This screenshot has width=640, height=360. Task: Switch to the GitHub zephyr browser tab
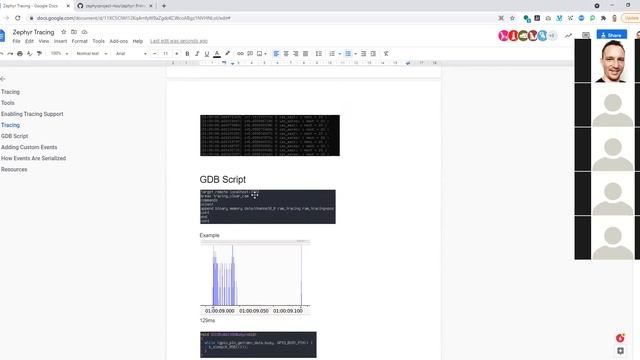coord(115,6)
